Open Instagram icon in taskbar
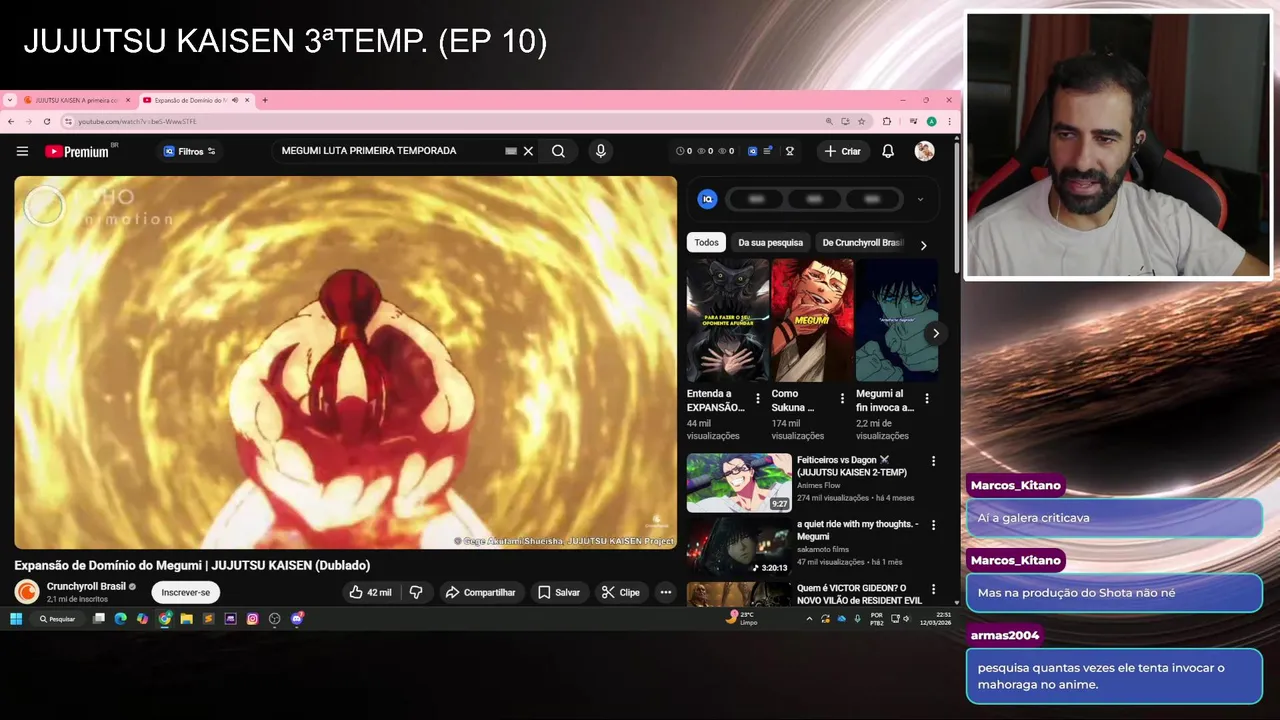Screen dimensions: 1280x720 click(x=252, y=619)
